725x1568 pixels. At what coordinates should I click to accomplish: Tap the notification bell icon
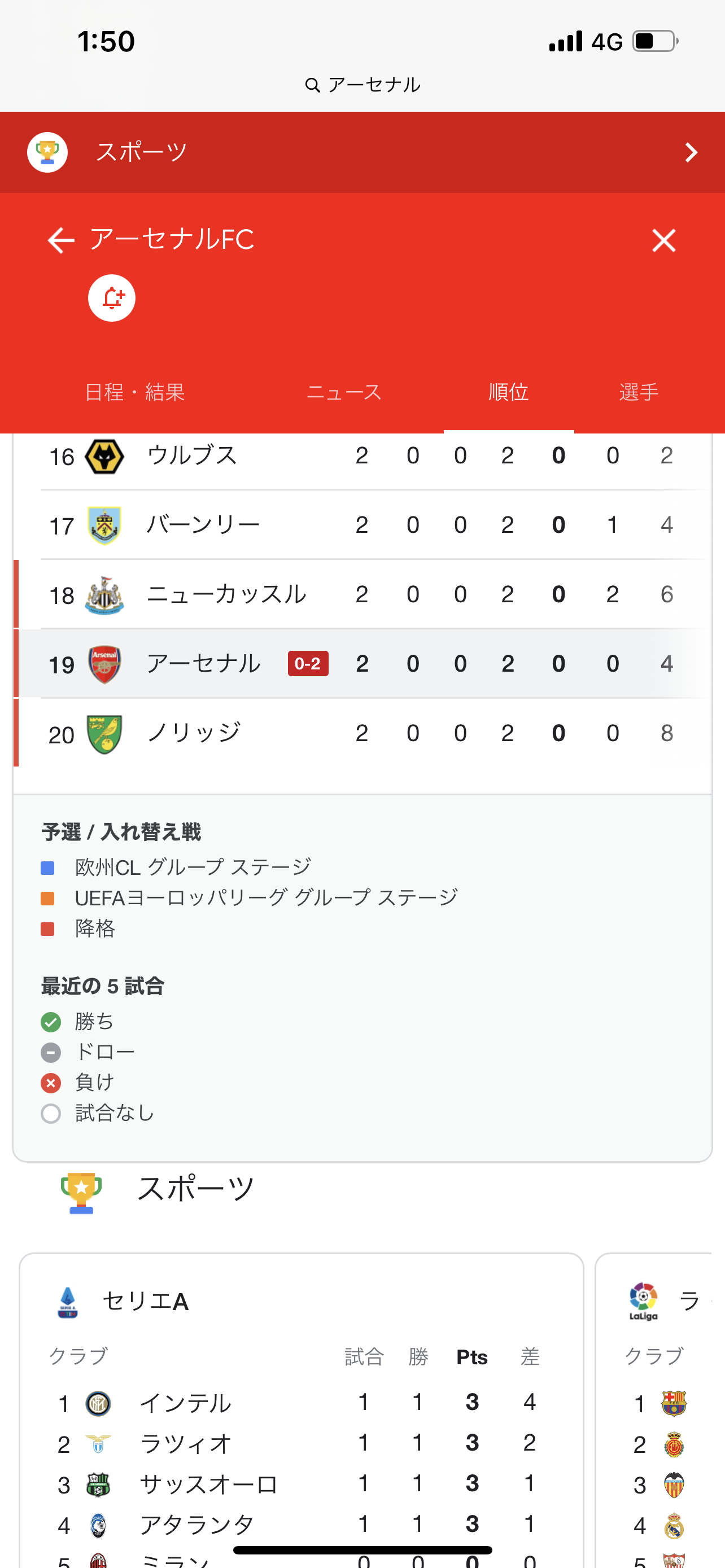pyautogui.click(x=111, y=297)
